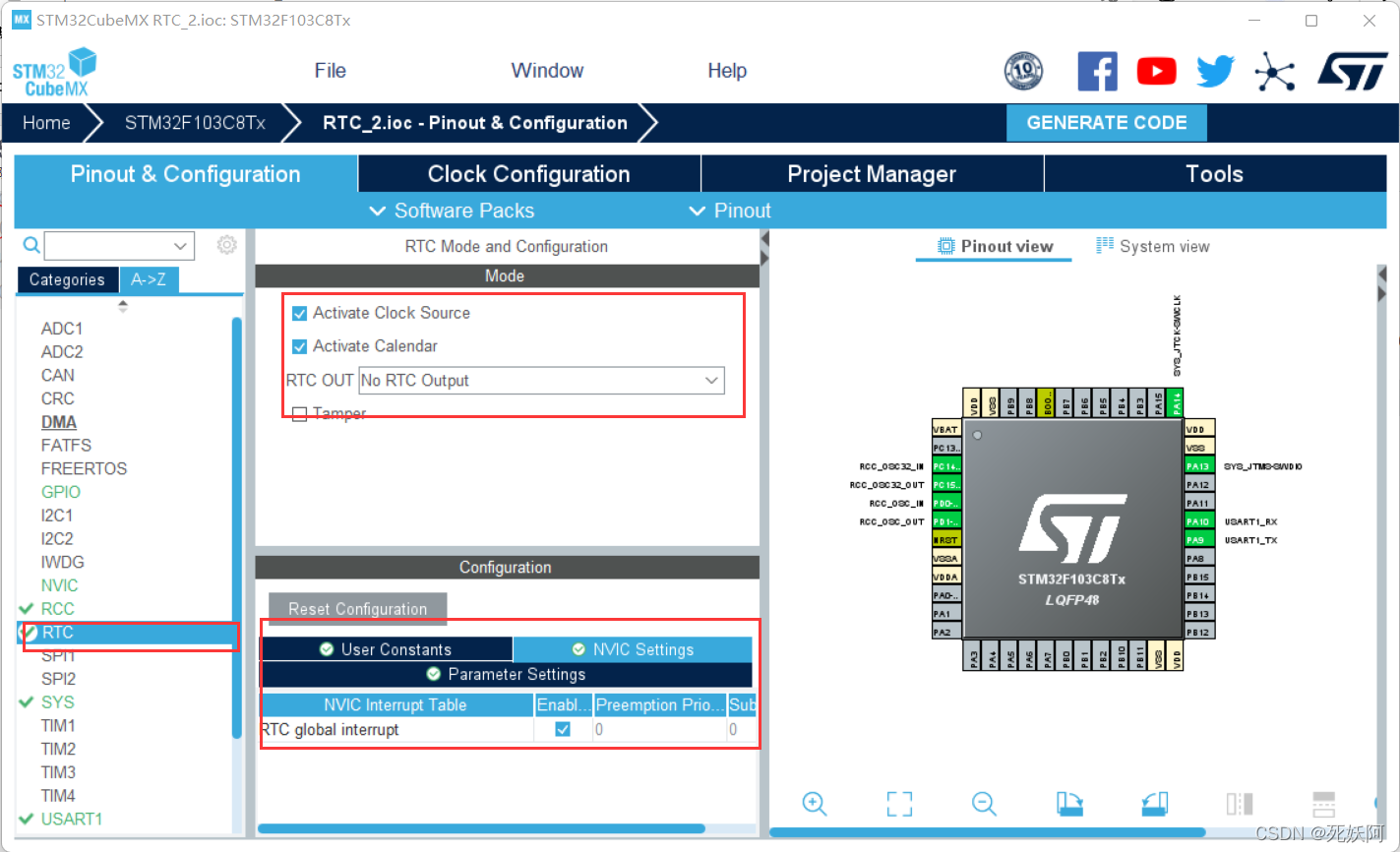Open the Window menu

point(547,71)
